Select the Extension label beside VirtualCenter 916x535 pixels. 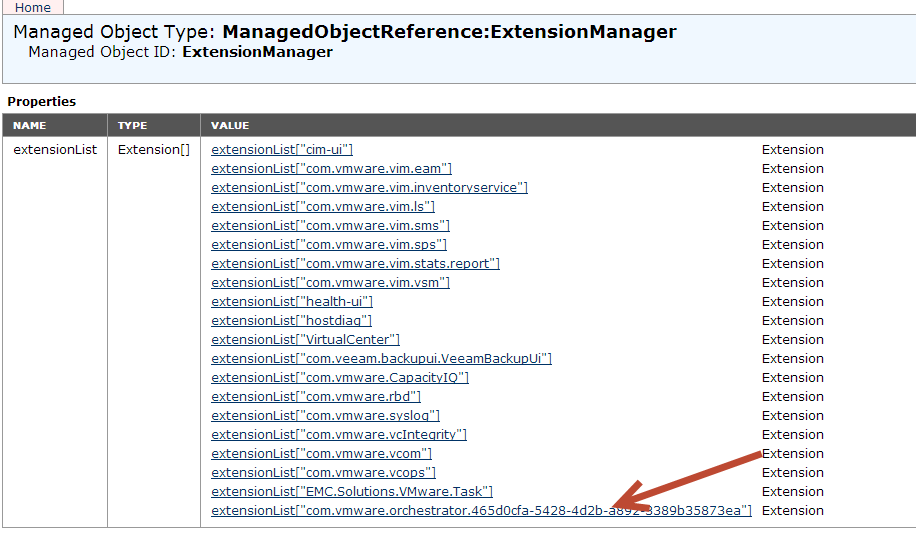(x=793, y=339)
